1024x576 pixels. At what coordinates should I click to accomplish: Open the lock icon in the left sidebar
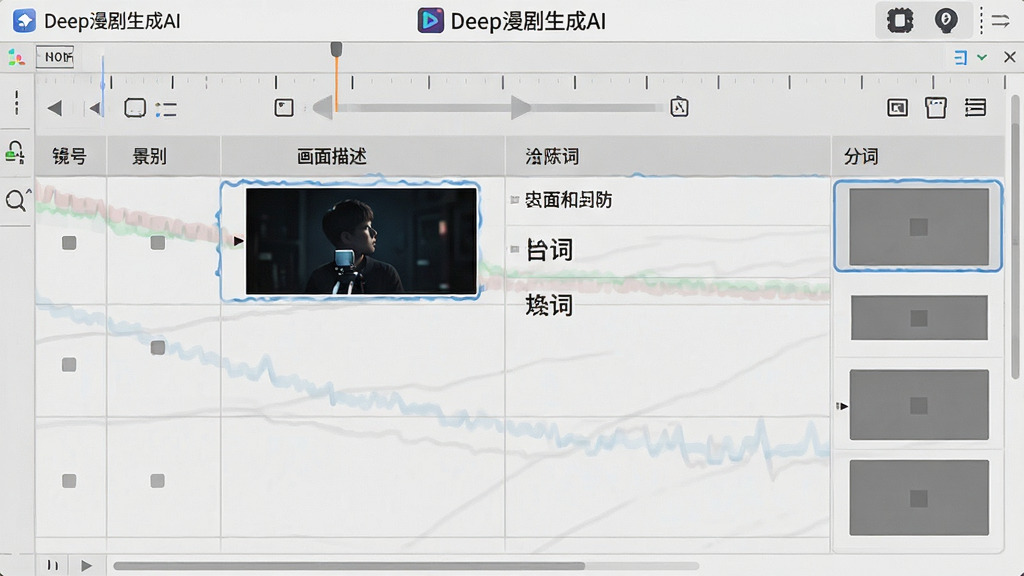point(15,152)
